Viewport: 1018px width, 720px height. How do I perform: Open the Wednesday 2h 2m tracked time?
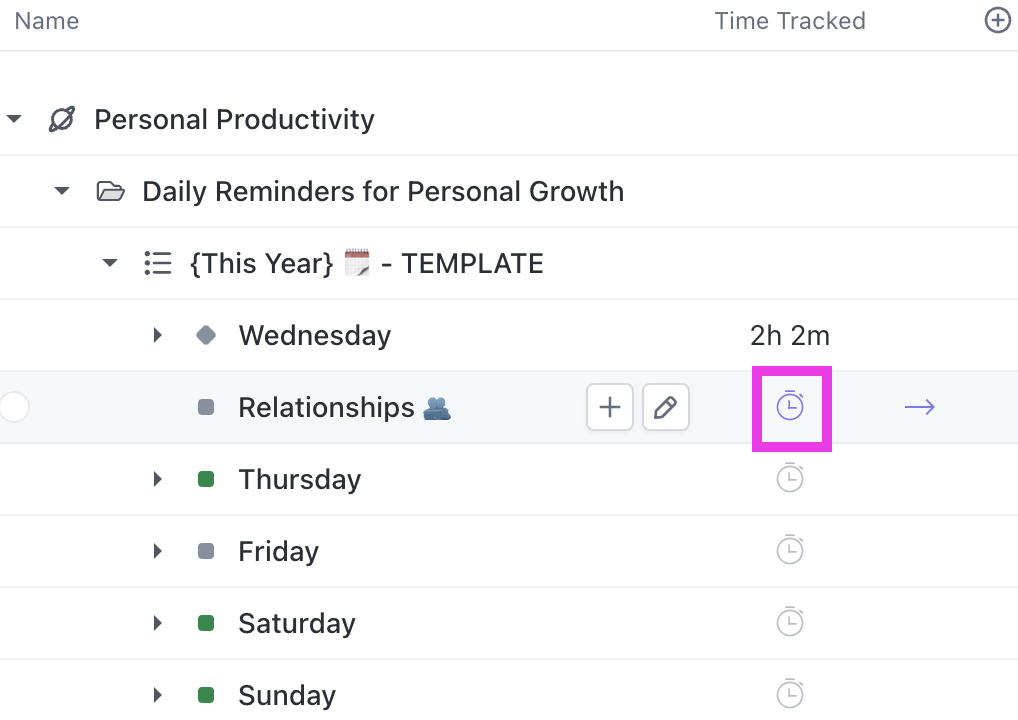point(790,335)
